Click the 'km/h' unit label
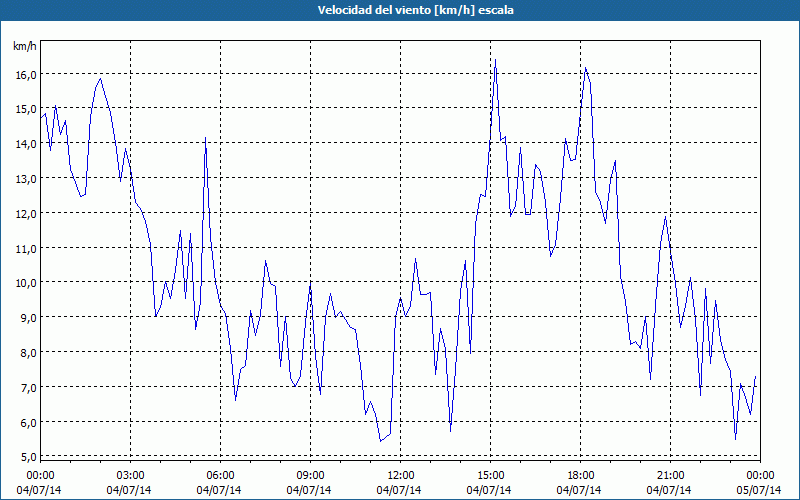The width and height of the screenshot is (800, 500). coord(25,46)
